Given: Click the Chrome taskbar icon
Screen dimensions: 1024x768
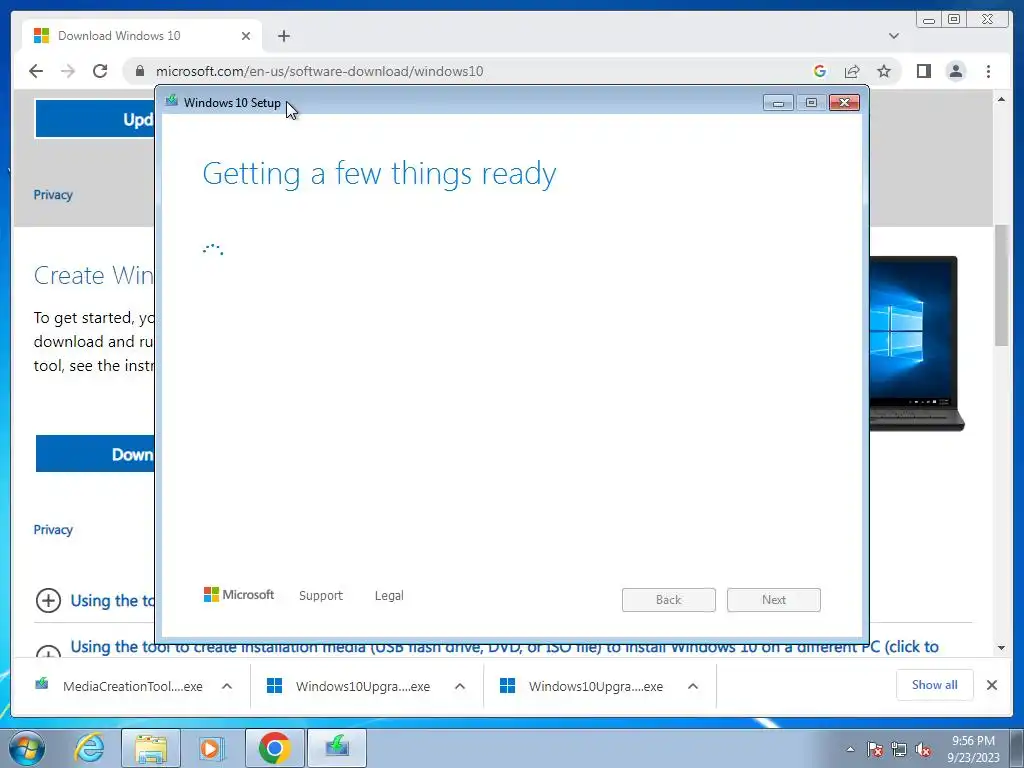Looking at the screenshot, I should 274,748.
